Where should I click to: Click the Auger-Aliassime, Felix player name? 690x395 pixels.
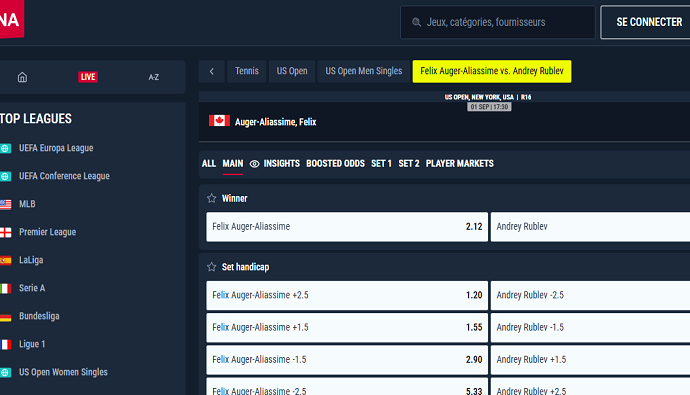tap(275, 122)
